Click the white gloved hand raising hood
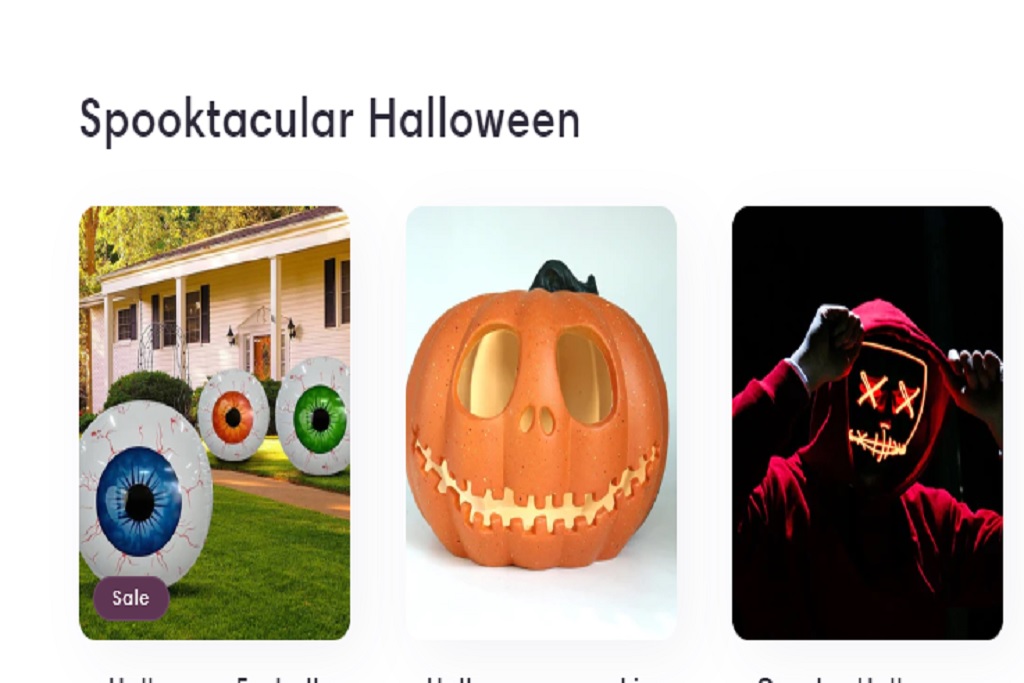 coord(825,346)
